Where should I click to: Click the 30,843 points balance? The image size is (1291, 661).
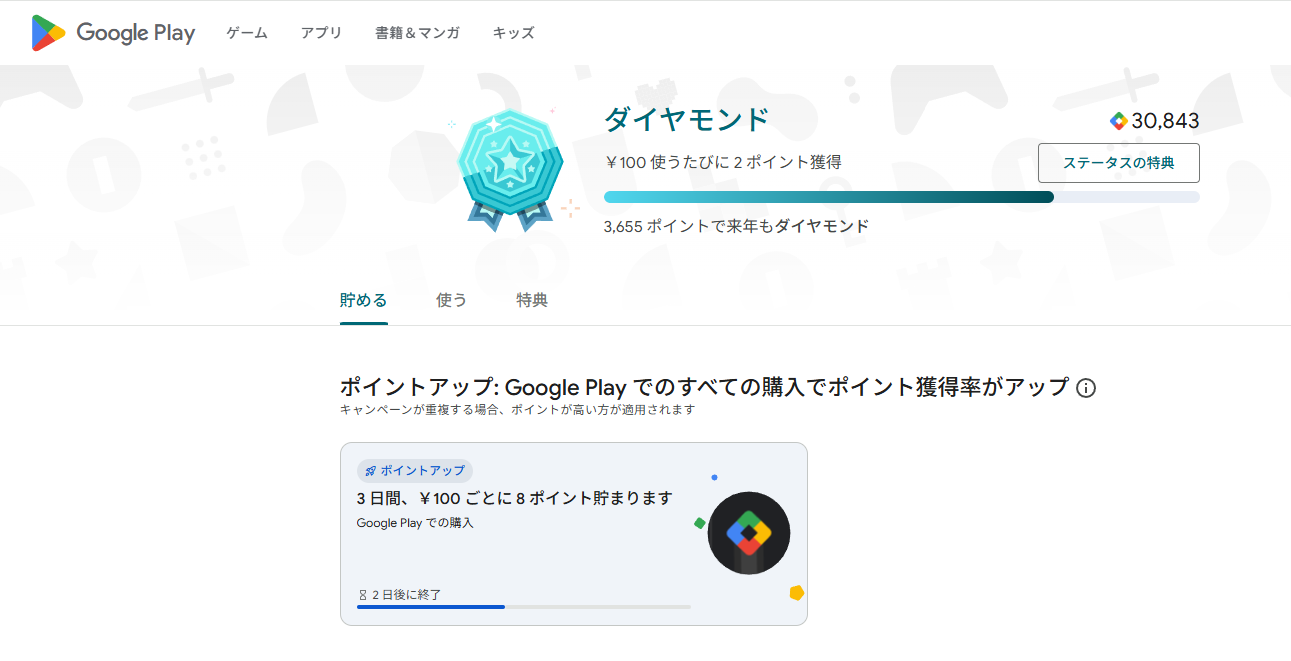(1165, 121)
